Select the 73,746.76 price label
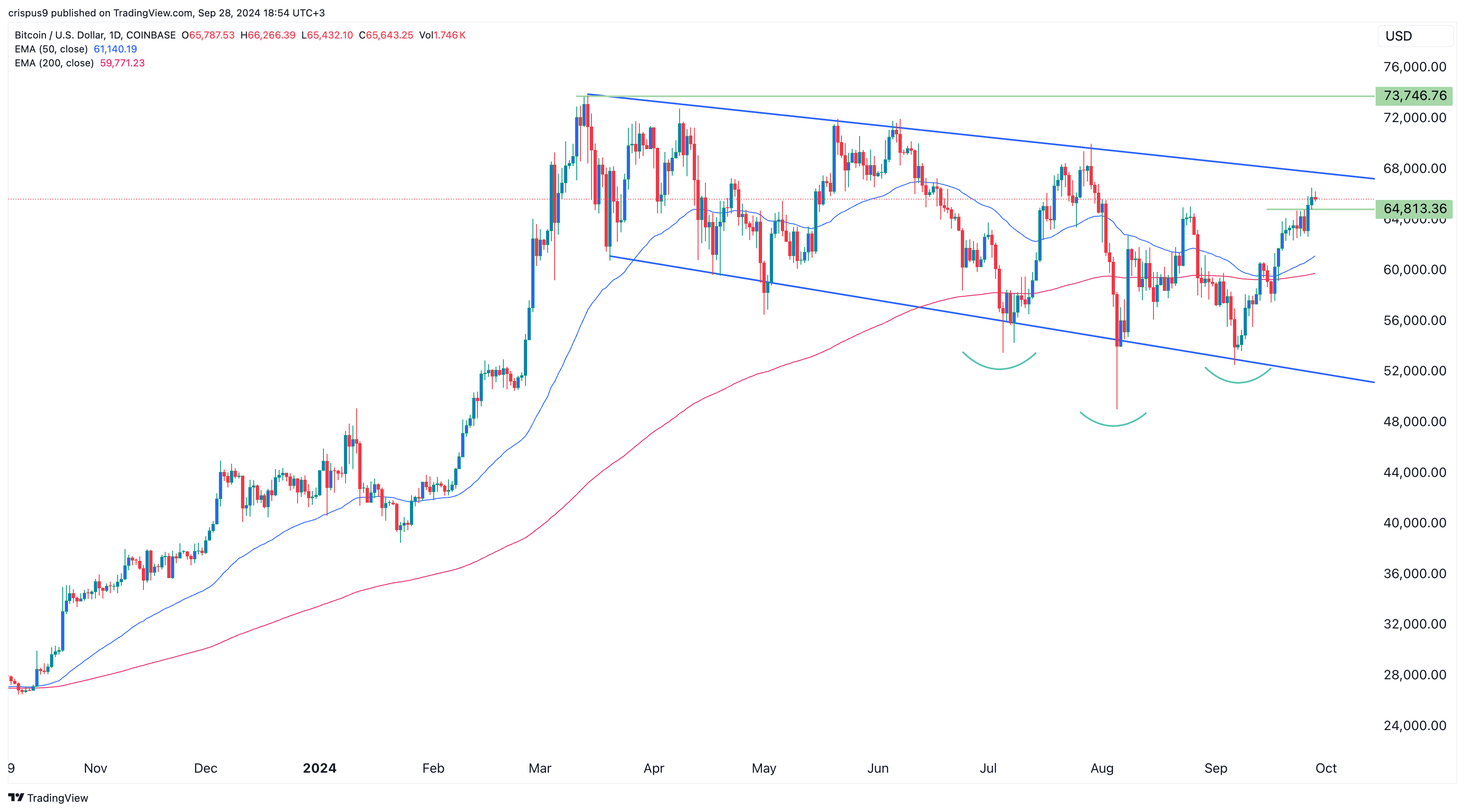1465x812 pixels. click(1414, 95)
